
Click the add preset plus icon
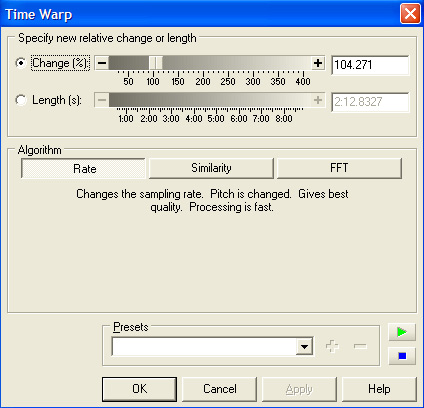coord(332,346)
